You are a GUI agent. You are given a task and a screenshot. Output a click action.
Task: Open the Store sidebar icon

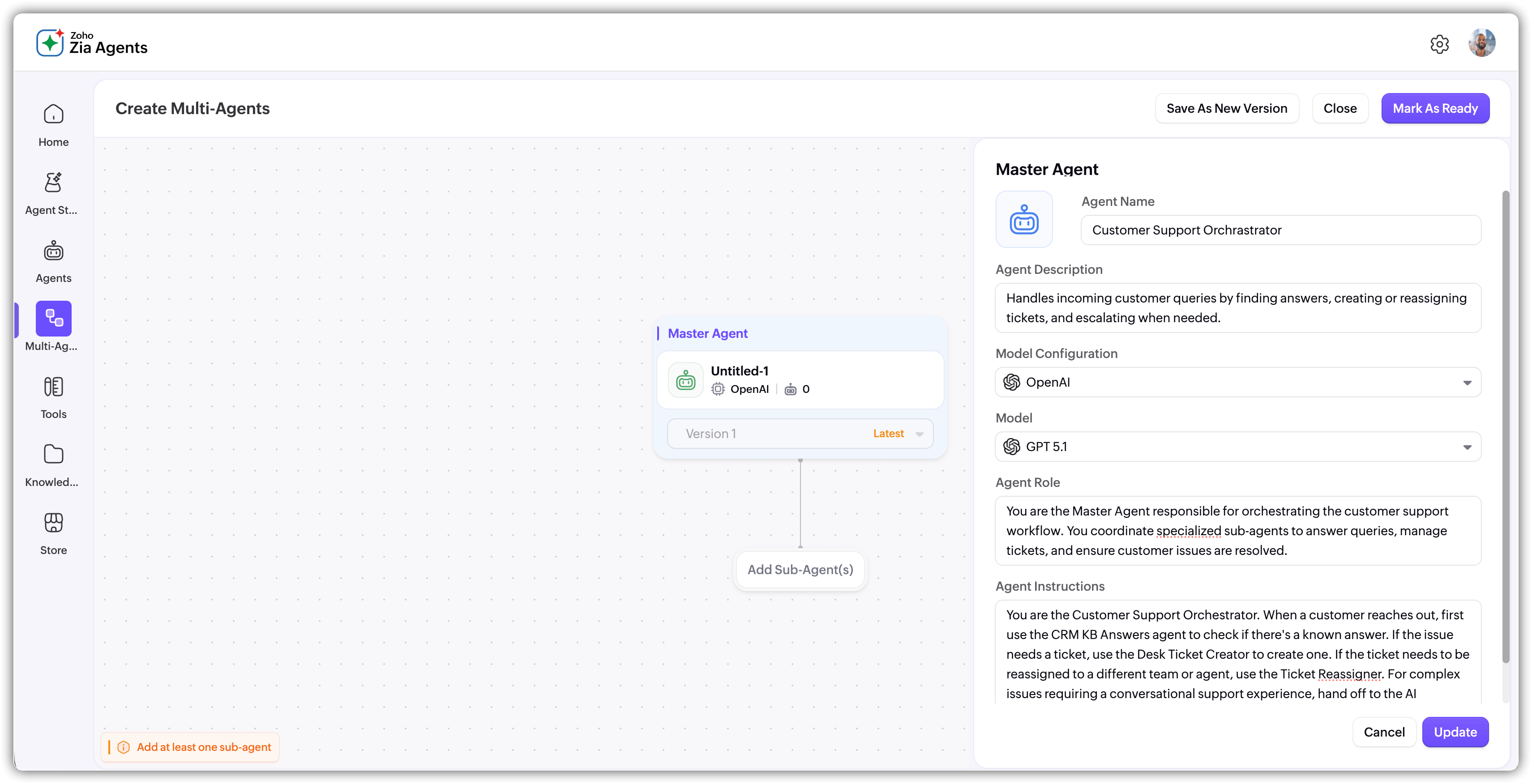[x=54, y=523]
